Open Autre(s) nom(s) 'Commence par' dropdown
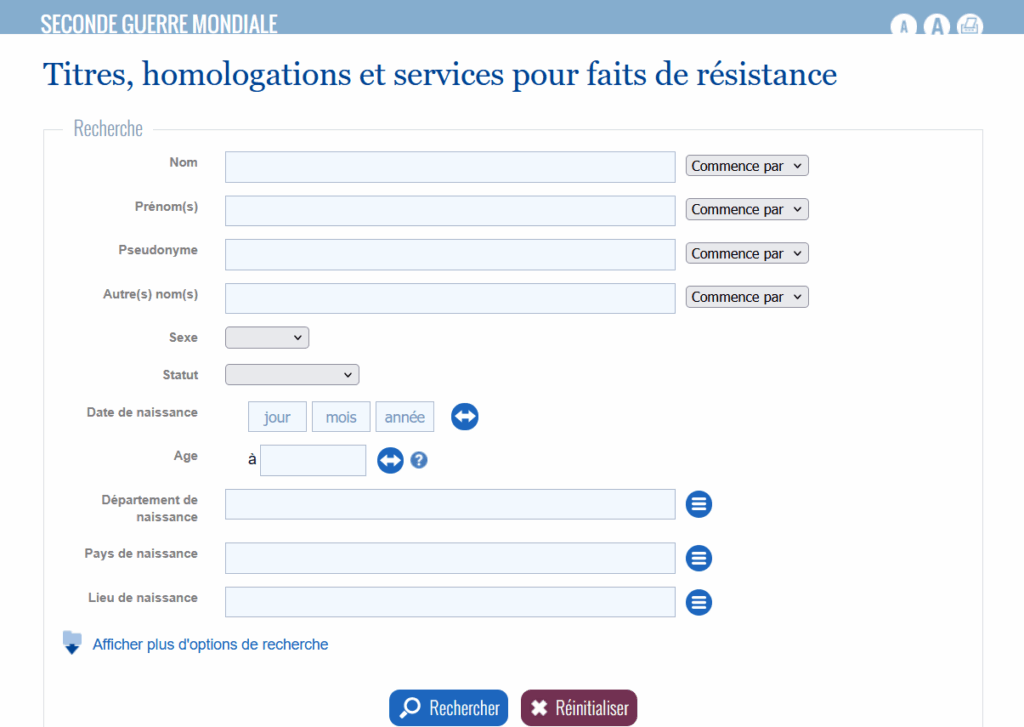The image size is (1024, 727). 746,297
